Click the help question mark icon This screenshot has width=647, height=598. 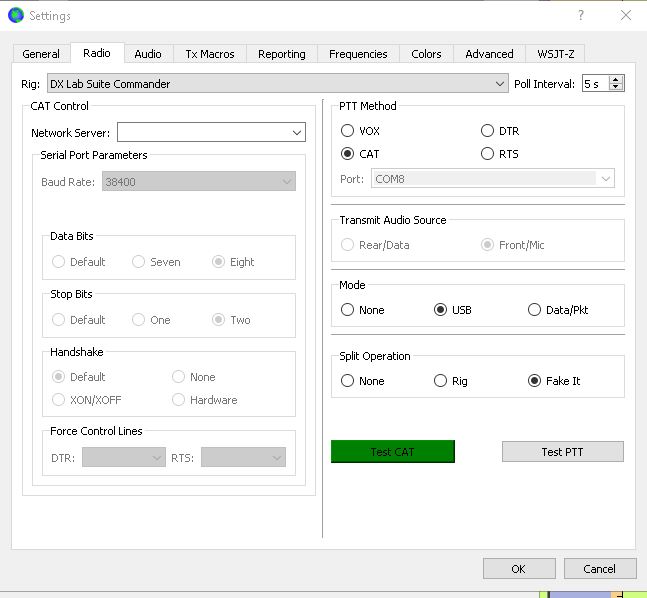[581, 15]
